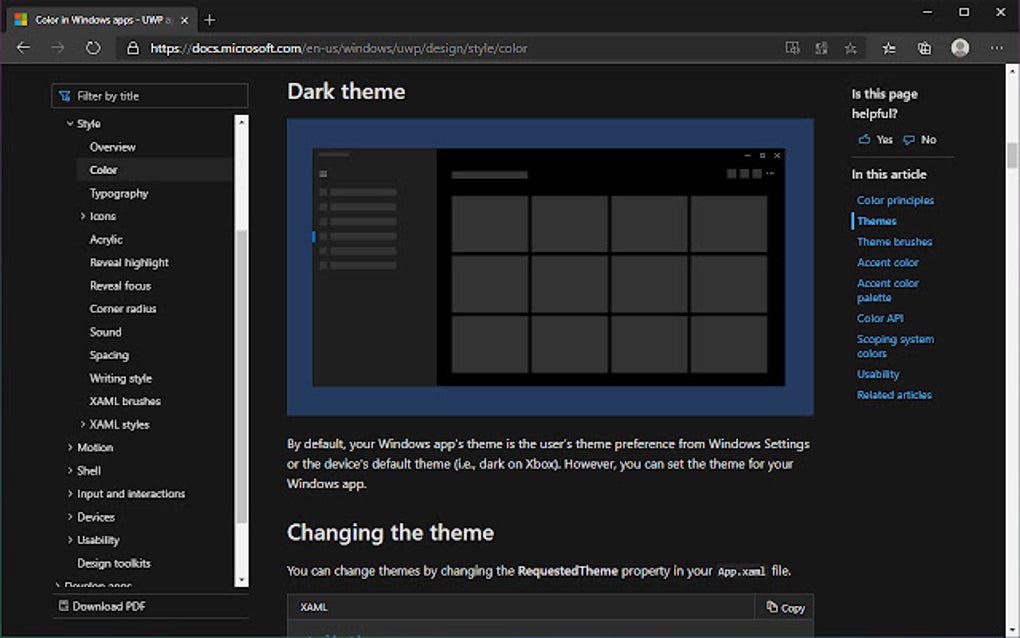The height and width of the screenshot is (638, 1020).
Task: Vote Yes on page helpfulness
Action: click(875, 139)
